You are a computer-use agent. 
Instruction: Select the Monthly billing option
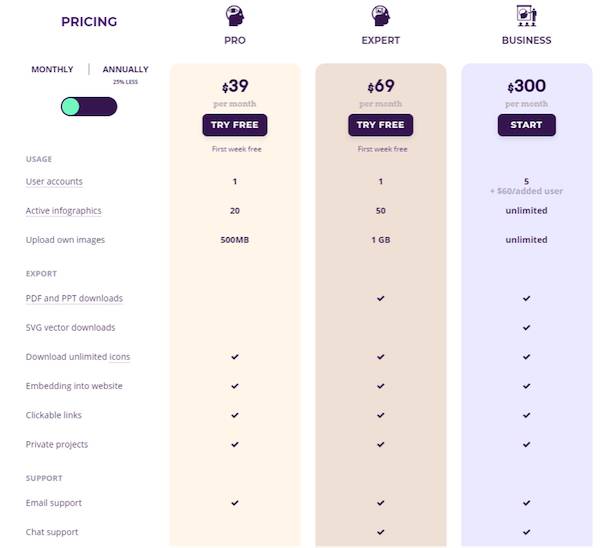(52, 70)
